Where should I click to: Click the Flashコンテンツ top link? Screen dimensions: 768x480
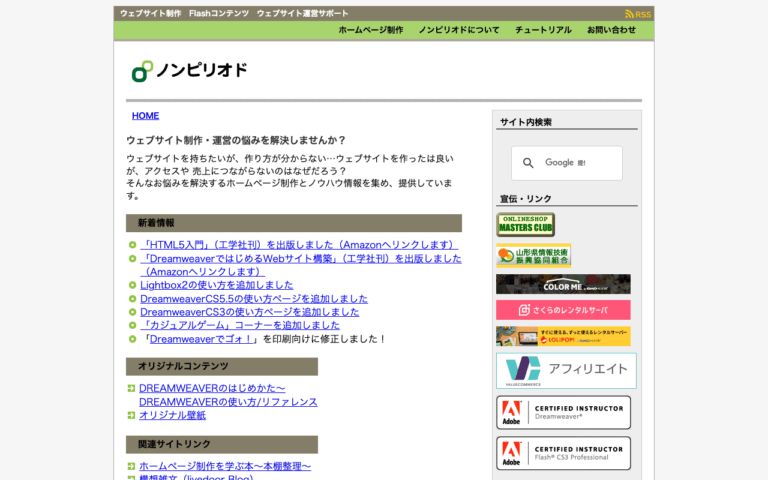coord(219,14)
